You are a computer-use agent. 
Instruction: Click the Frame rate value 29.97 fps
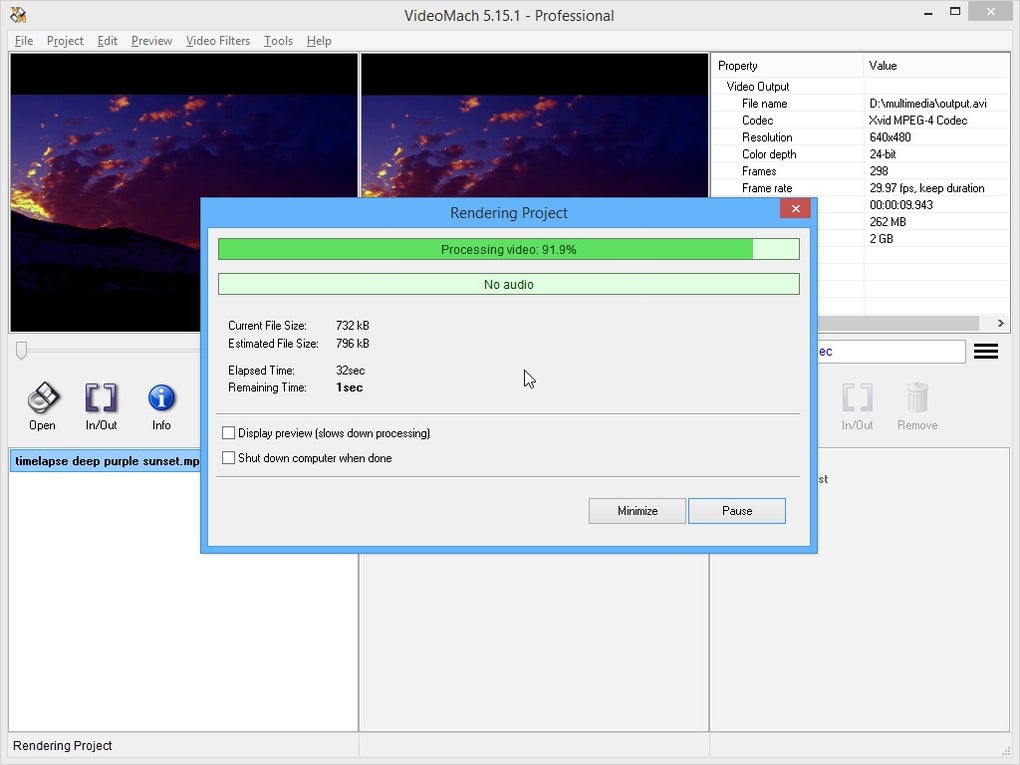pyautogui.click(x=927, y=188)
